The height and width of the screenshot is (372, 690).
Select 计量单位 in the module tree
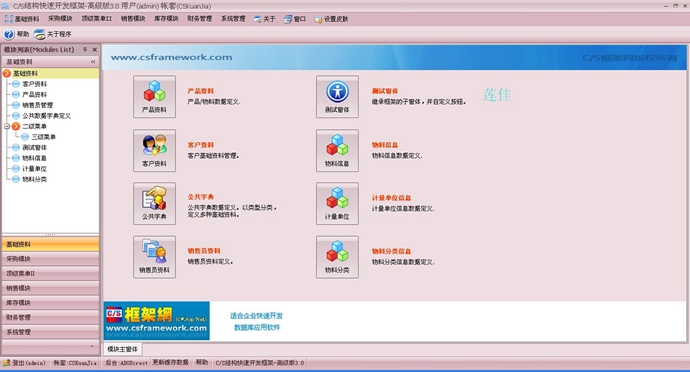[x=34, y=169]
